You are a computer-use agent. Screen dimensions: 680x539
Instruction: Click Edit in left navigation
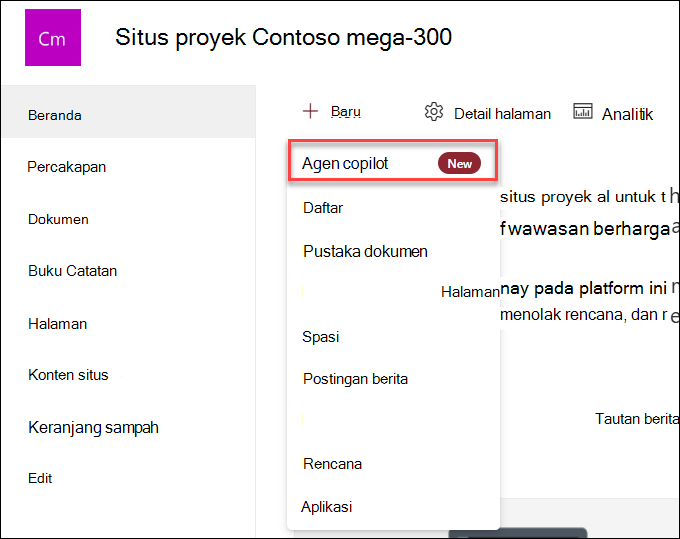click(40, 478)
